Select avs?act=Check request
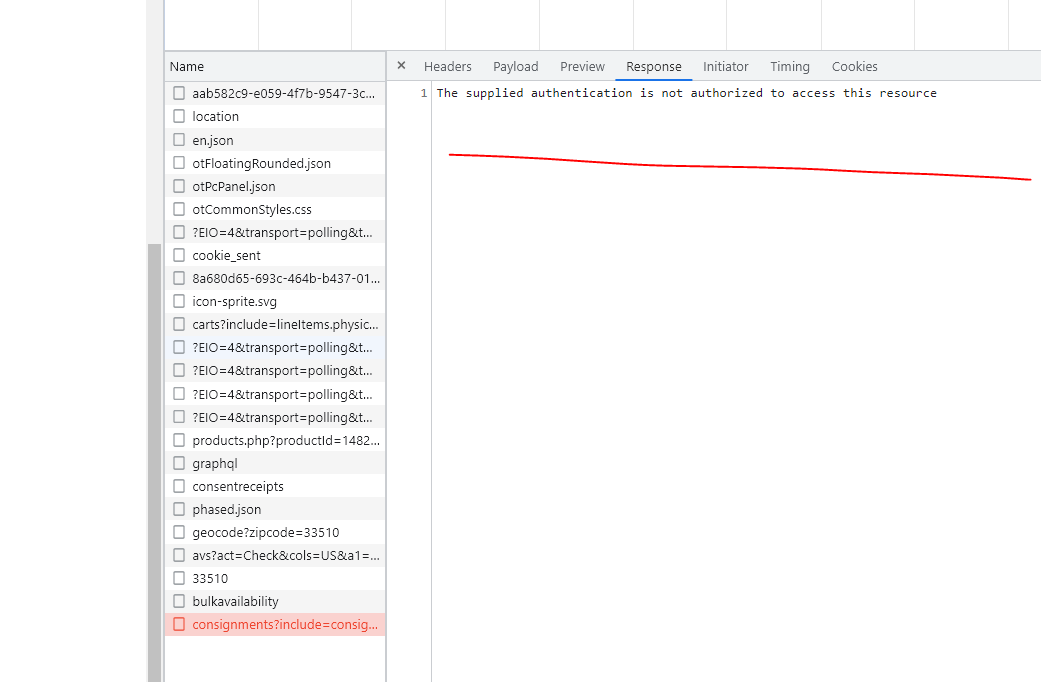 click(x=275, y=555)
